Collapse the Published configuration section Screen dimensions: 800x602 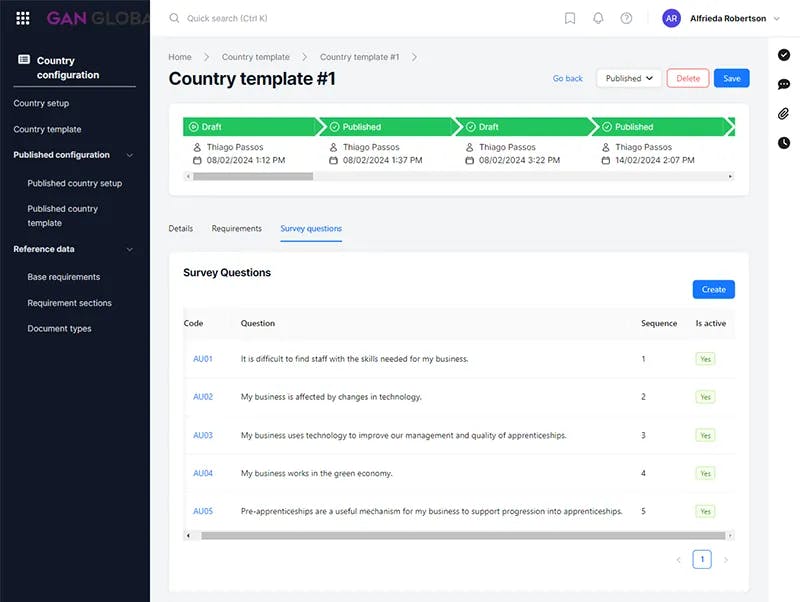click(x=130, y=155)
